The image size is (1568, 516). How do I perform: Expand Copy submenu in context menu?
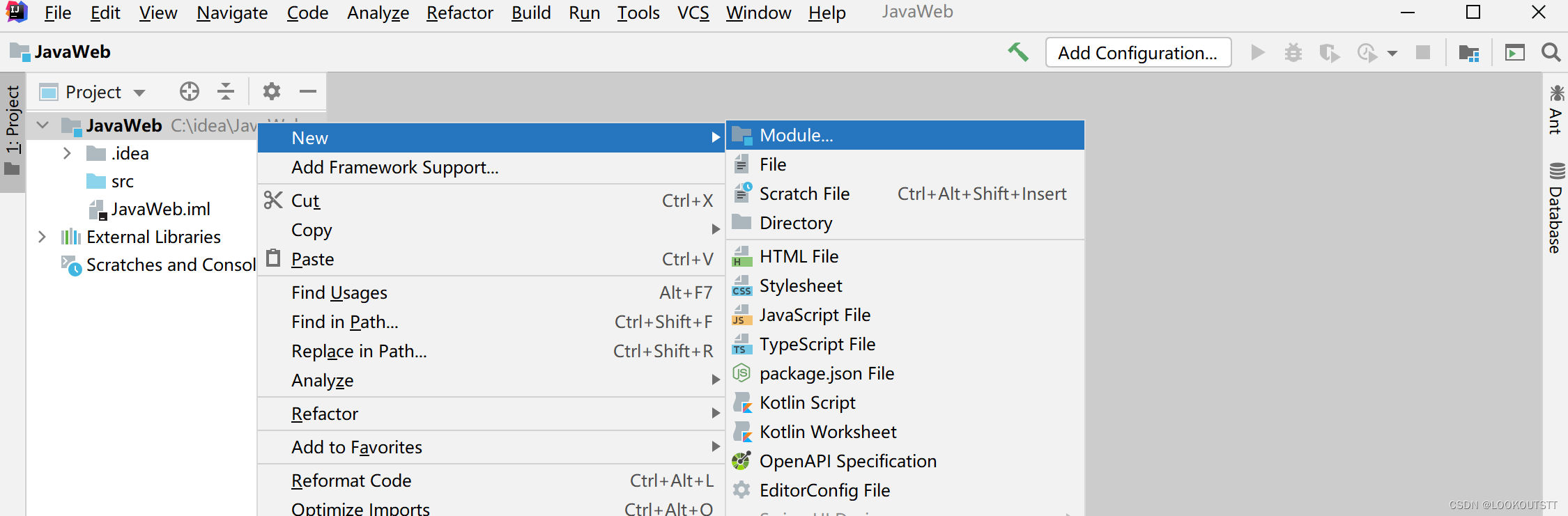[x=491, y=230]
